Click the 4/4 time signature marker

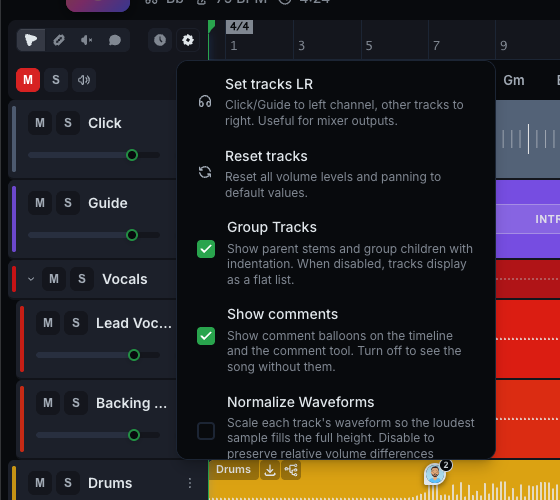point(239,26)
